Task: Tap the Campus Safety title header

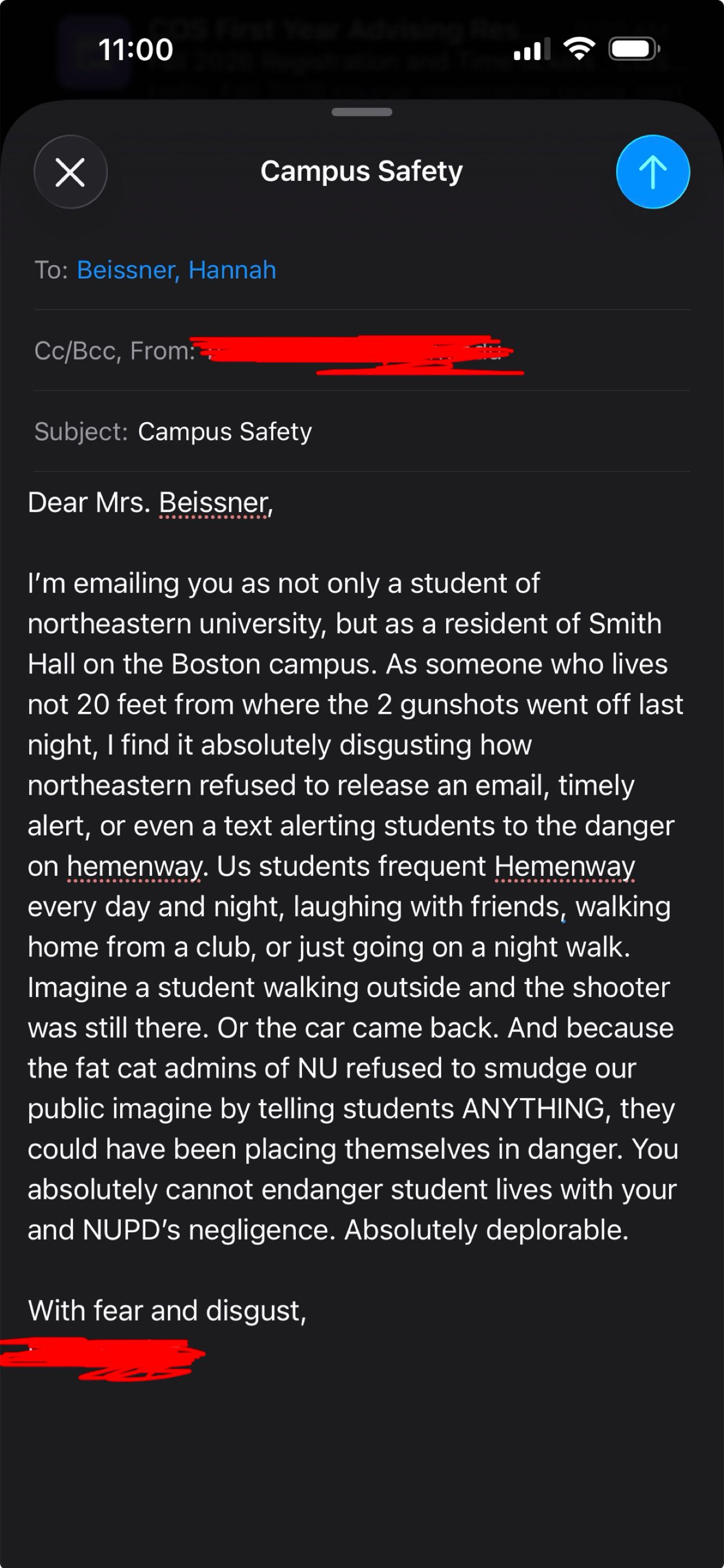Action: pos(361,171)
